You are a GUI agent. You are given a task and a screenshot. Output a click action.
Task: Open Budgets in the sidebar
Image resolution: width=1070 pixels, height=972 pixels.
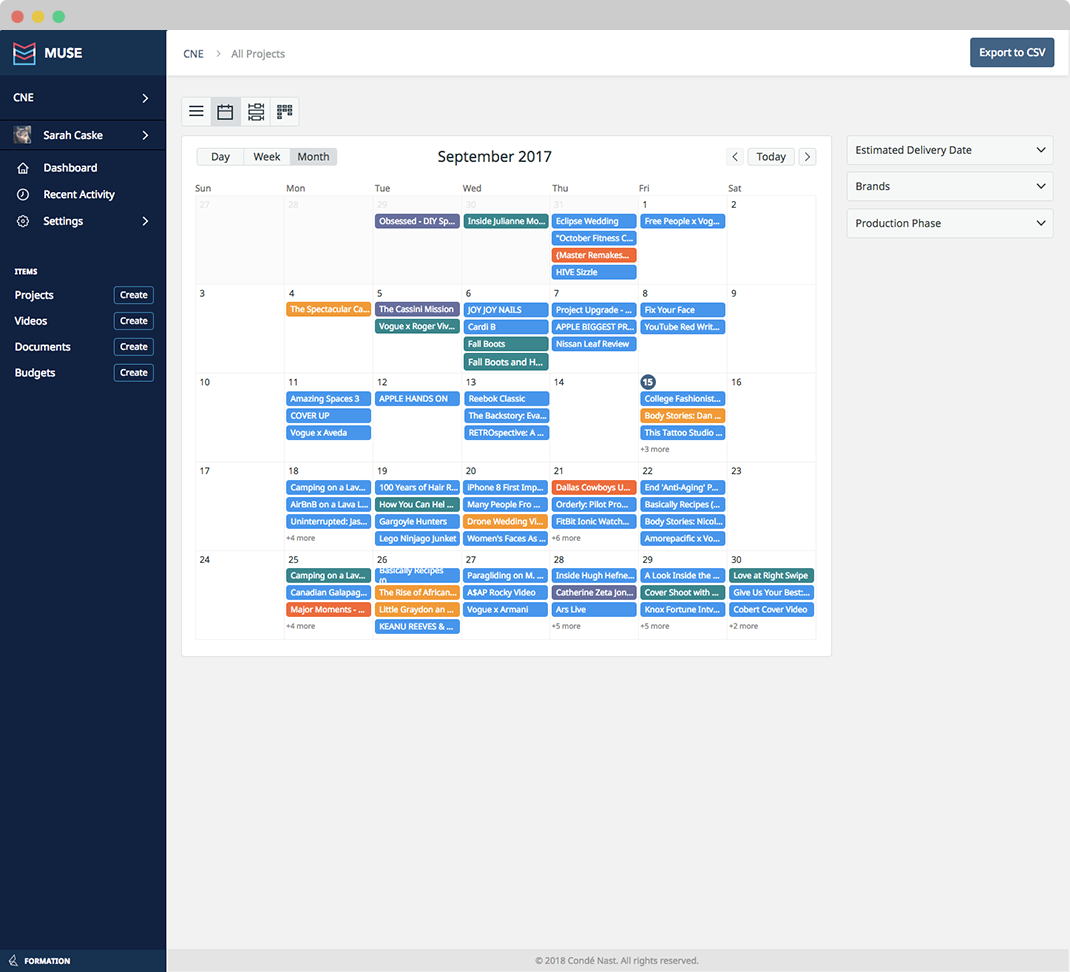tap(35, 373)
